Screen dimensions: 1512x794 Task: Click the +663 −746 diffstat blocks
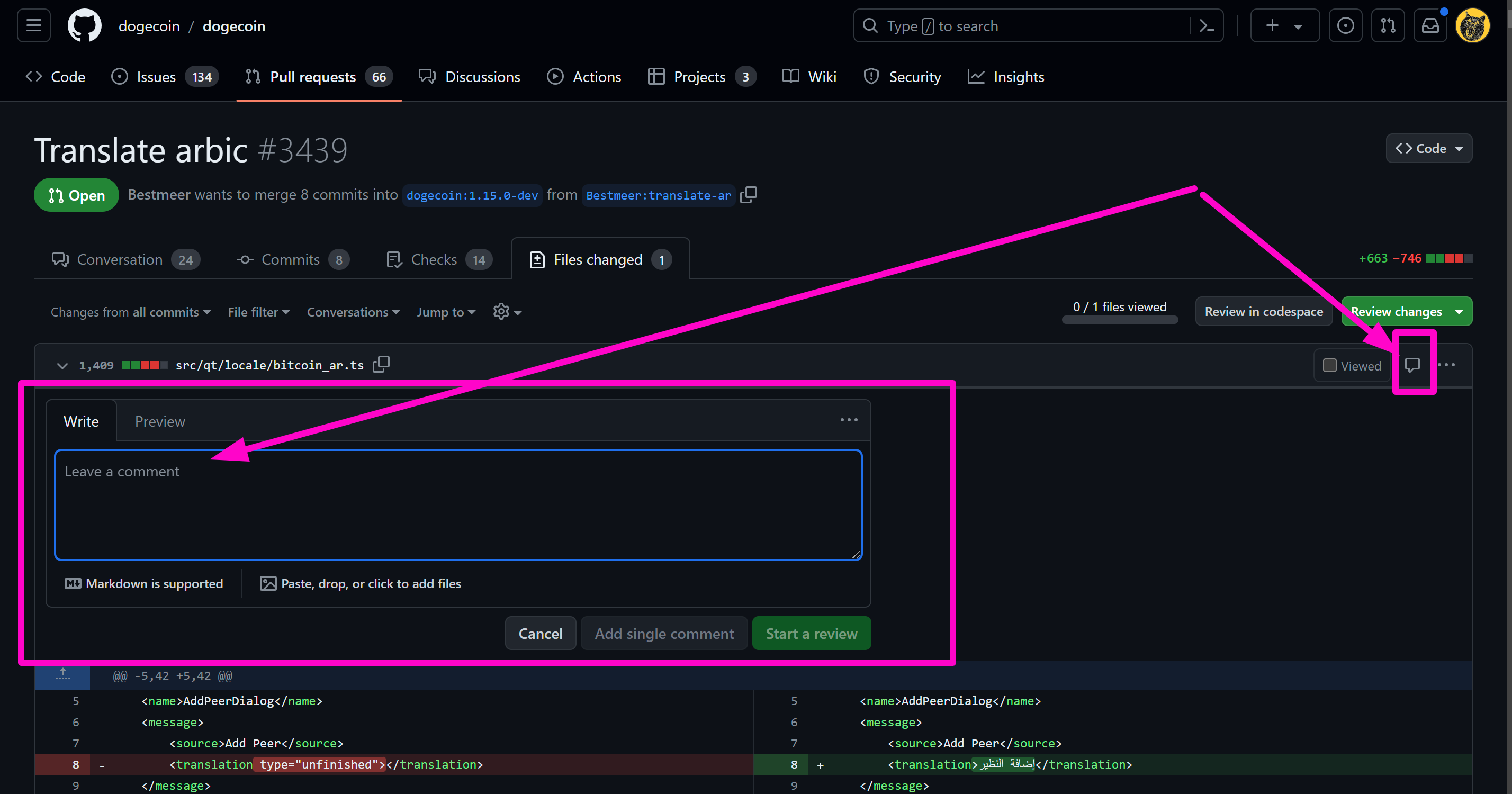[x=1448, y=258]
